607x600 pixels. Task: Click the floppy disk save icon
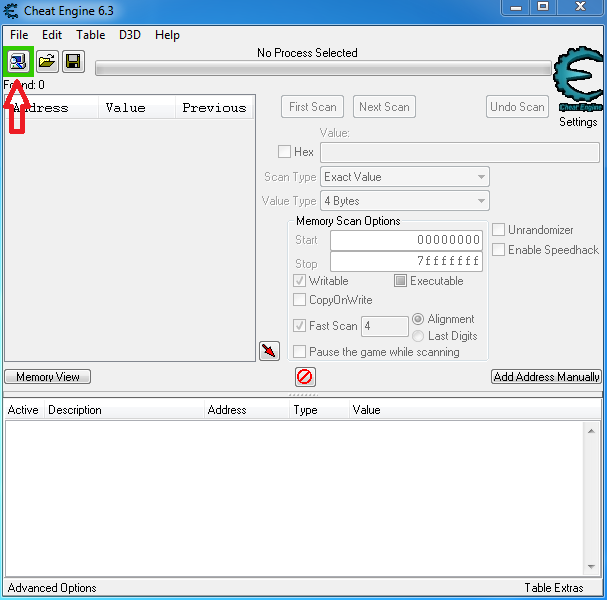click(73, 61)
